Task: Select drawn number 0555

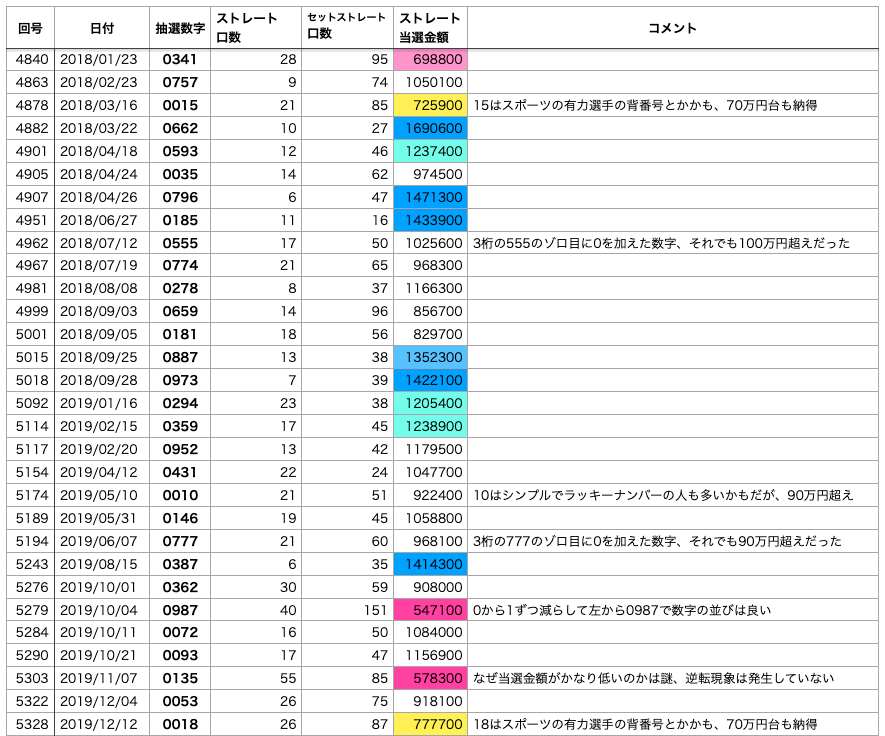Action: point(180,243)
